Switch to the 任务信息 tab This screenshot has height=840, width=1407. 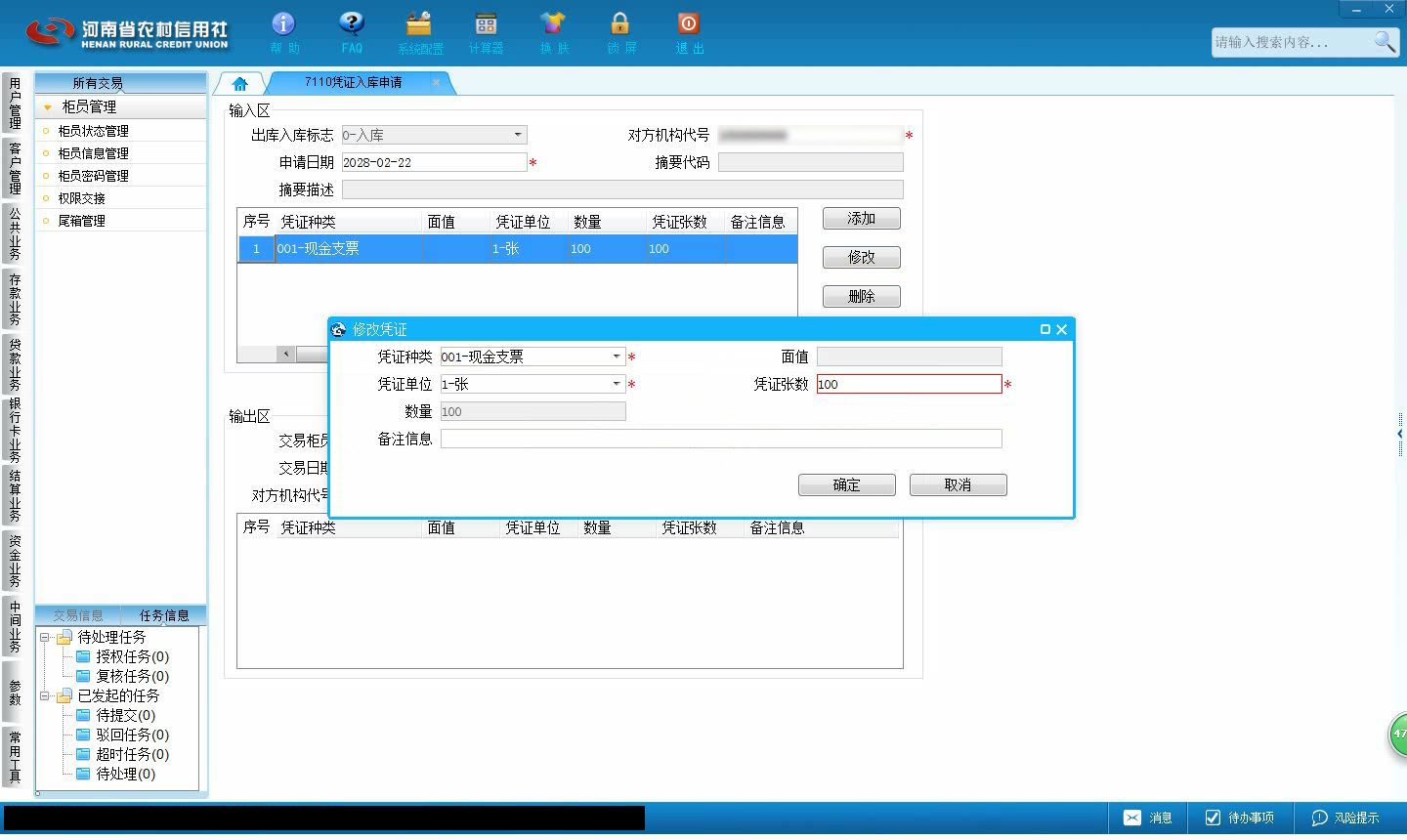164,615
